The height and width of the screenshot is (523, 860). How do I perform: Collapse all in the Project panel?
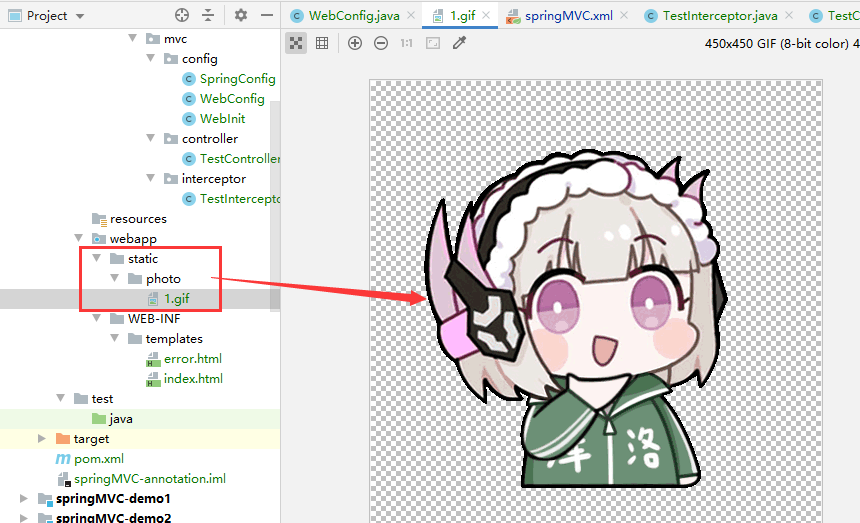tap(208, 15)
